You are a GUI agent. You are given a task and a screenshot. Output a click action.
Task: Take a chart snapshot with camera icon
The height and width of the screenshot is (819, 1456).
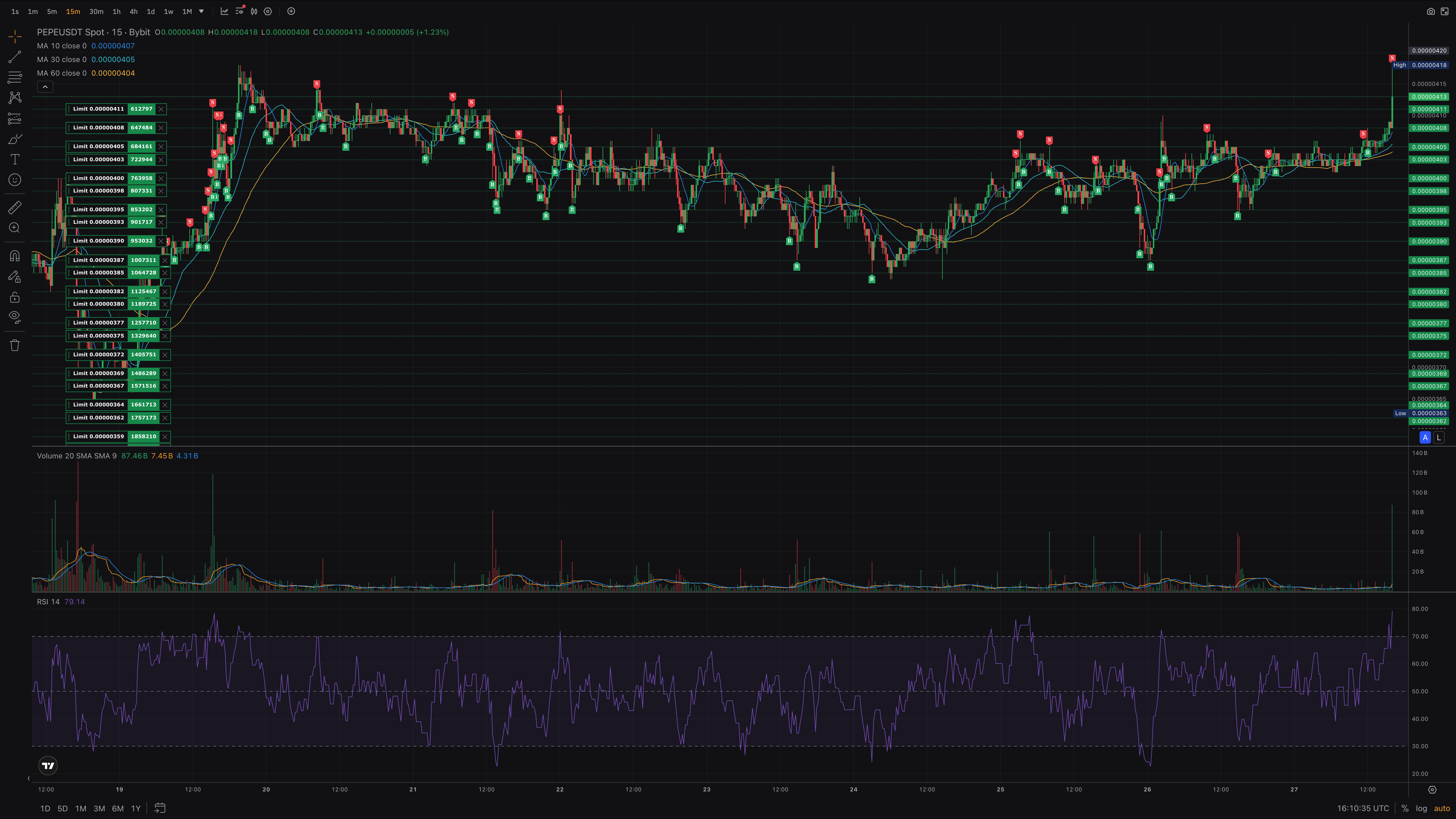point(1431,11)
